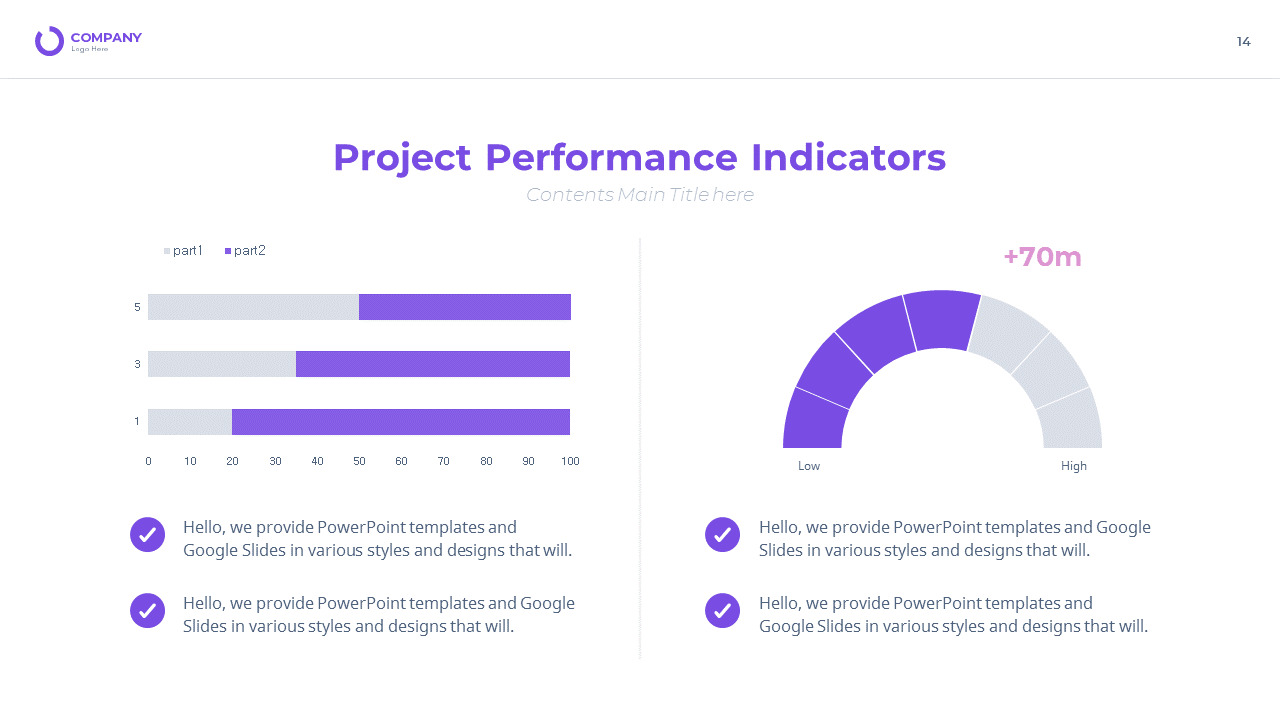The image size is (1280, 720).
Task: Click the purple segment of bar 1
Action: tap(400, 422)
